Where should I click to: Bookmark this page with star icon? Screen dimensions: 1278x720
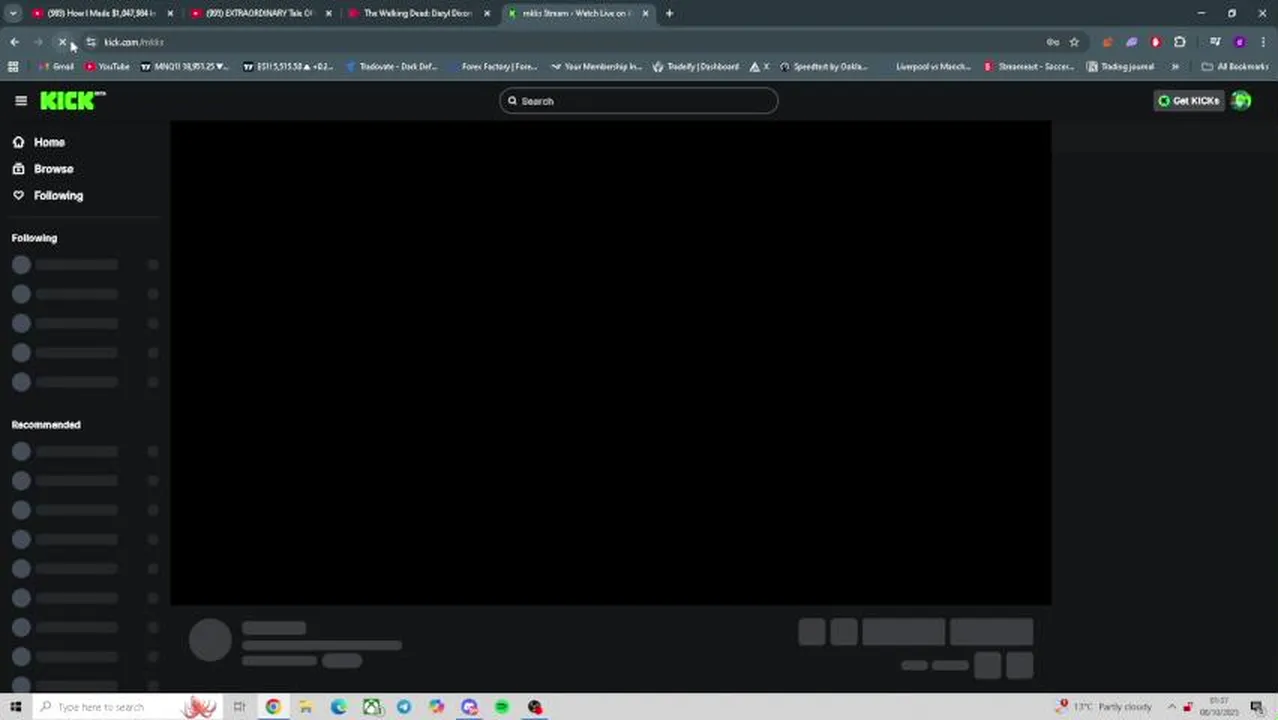(1074, 42)
